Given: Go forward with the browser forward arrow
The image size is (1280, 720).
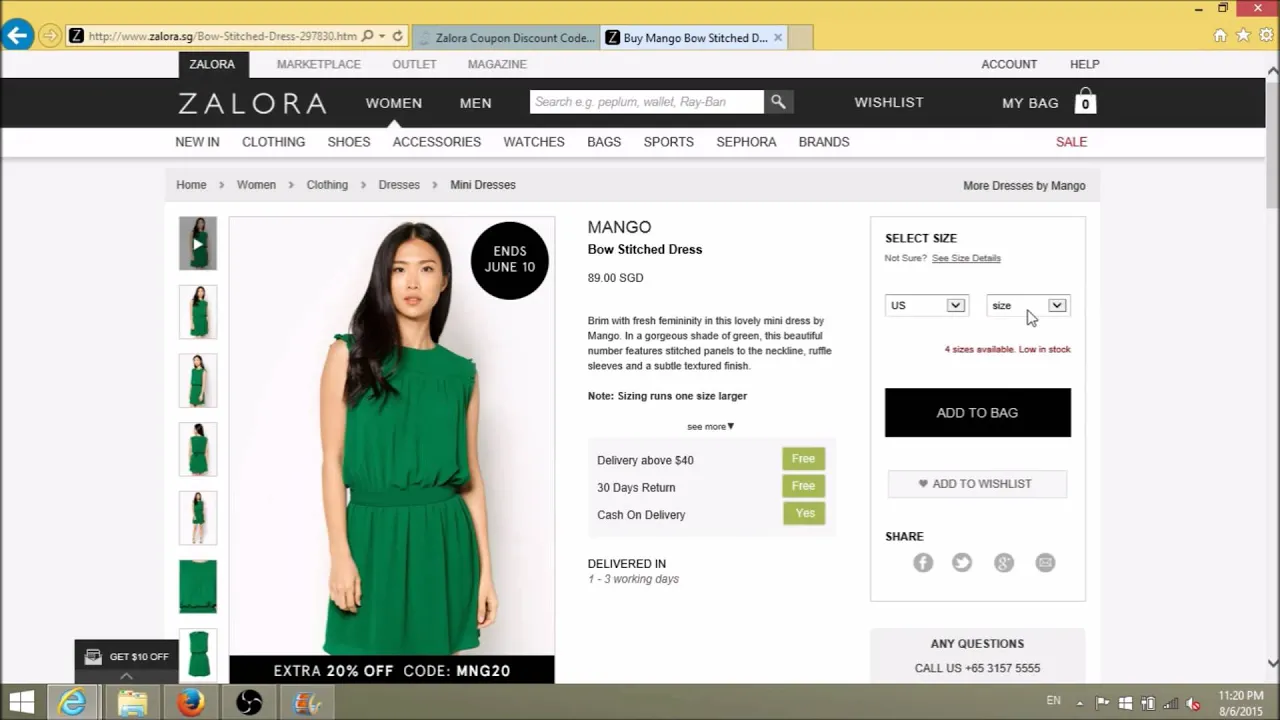Looking at the screenshot, I should coord(49,36).
